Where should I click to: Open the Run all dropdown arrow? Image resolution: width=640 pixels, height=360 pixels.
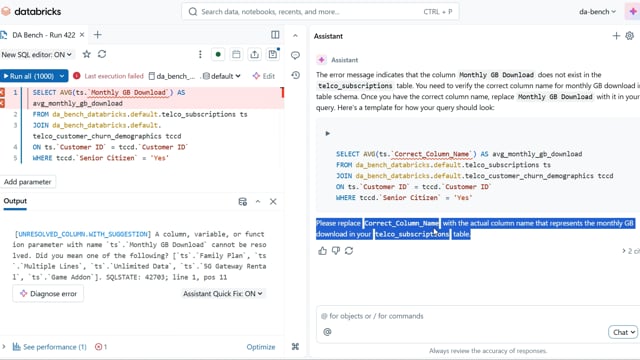(x=62, y=76)
